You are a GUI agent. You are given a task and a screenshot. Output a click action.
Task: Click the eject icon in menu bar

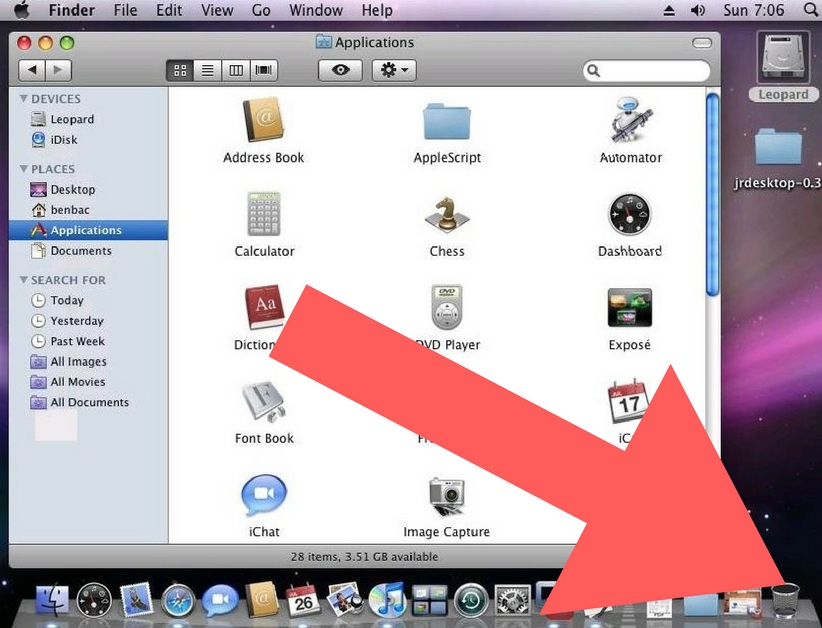click(669, 10)
